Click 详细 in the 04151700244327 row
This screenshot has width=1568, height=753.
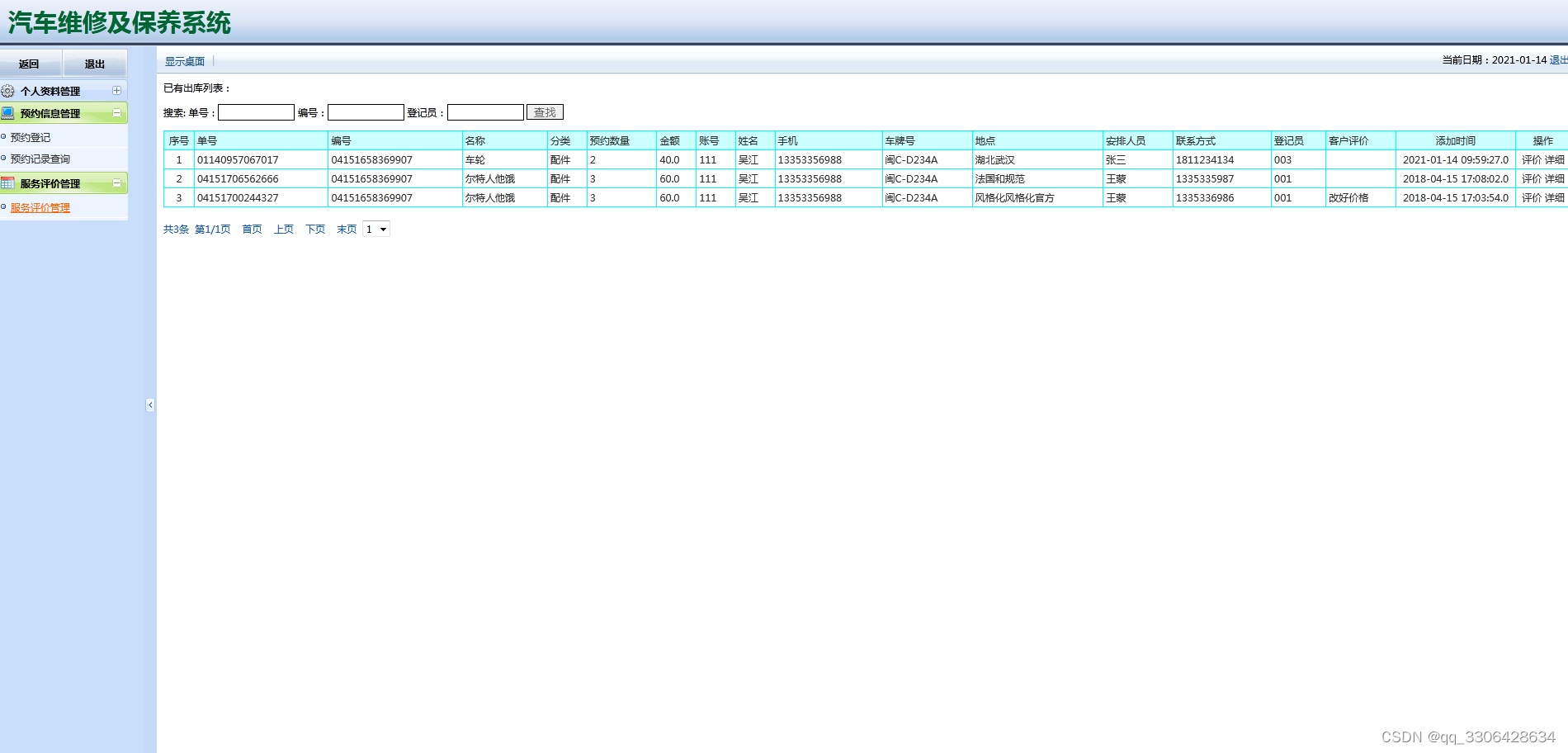[1555, 198]
